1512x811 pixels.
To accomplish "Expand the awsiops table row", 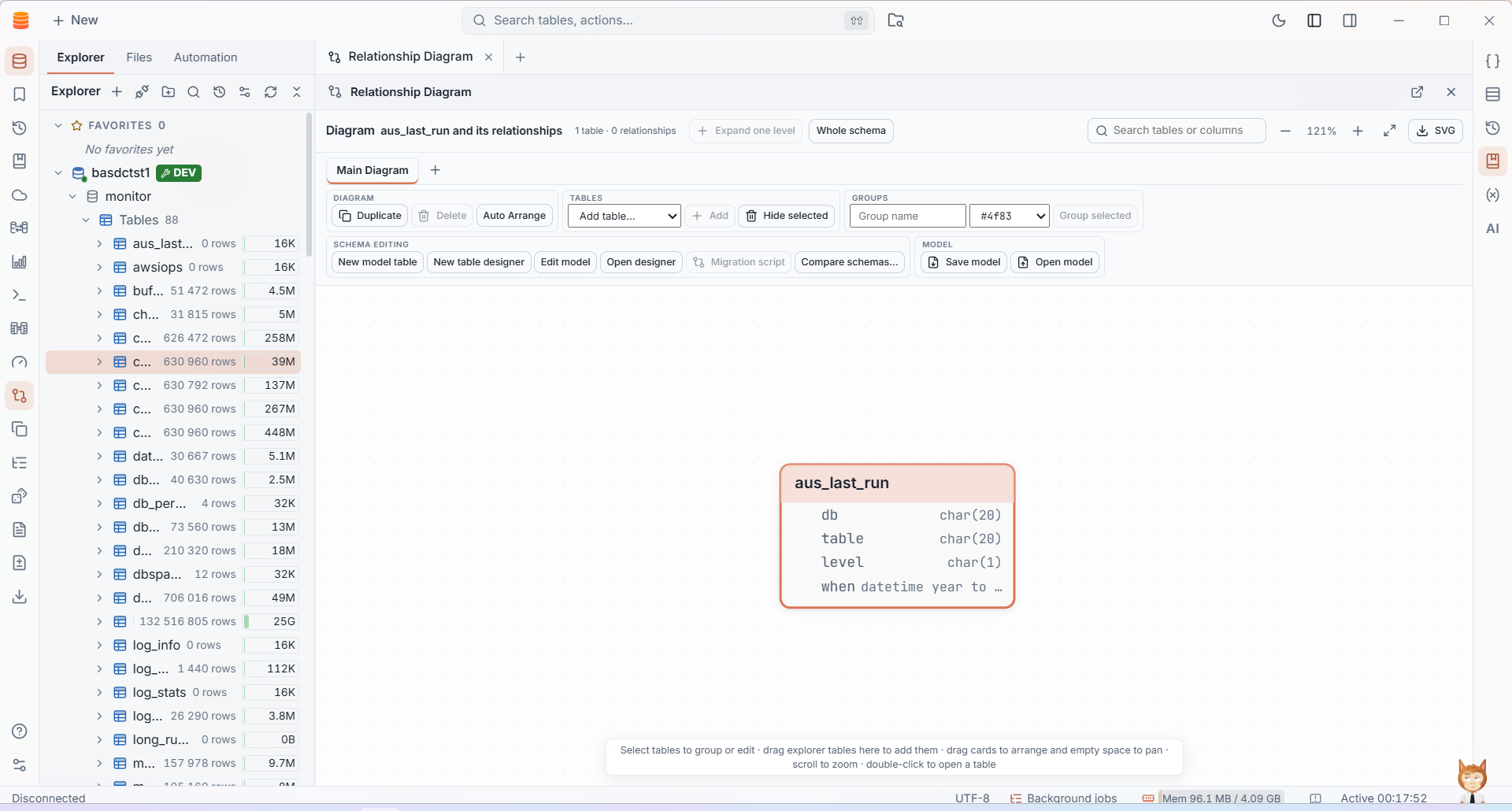I will point(99,267).
